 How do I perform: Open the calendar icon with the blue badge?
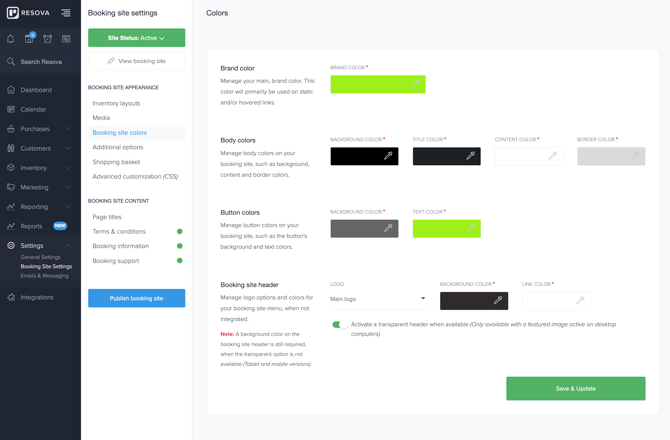point(29,38)
